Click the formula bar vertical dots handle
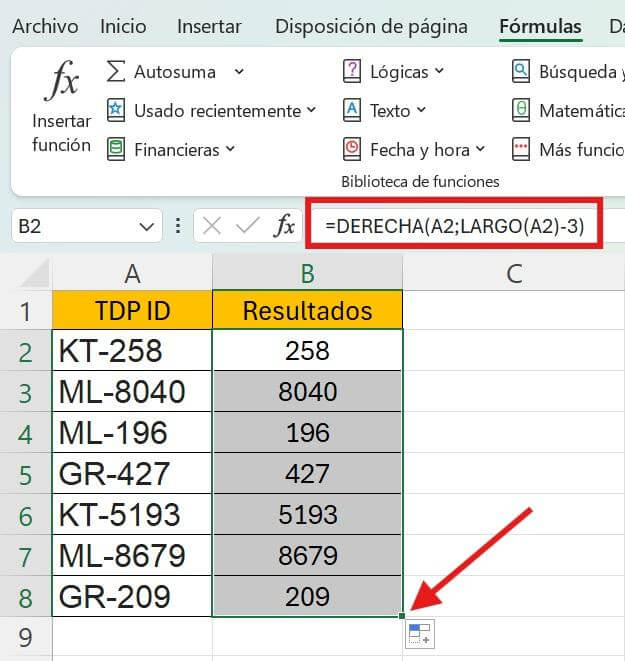Screen dimensions: 625x661 point(178,226)
